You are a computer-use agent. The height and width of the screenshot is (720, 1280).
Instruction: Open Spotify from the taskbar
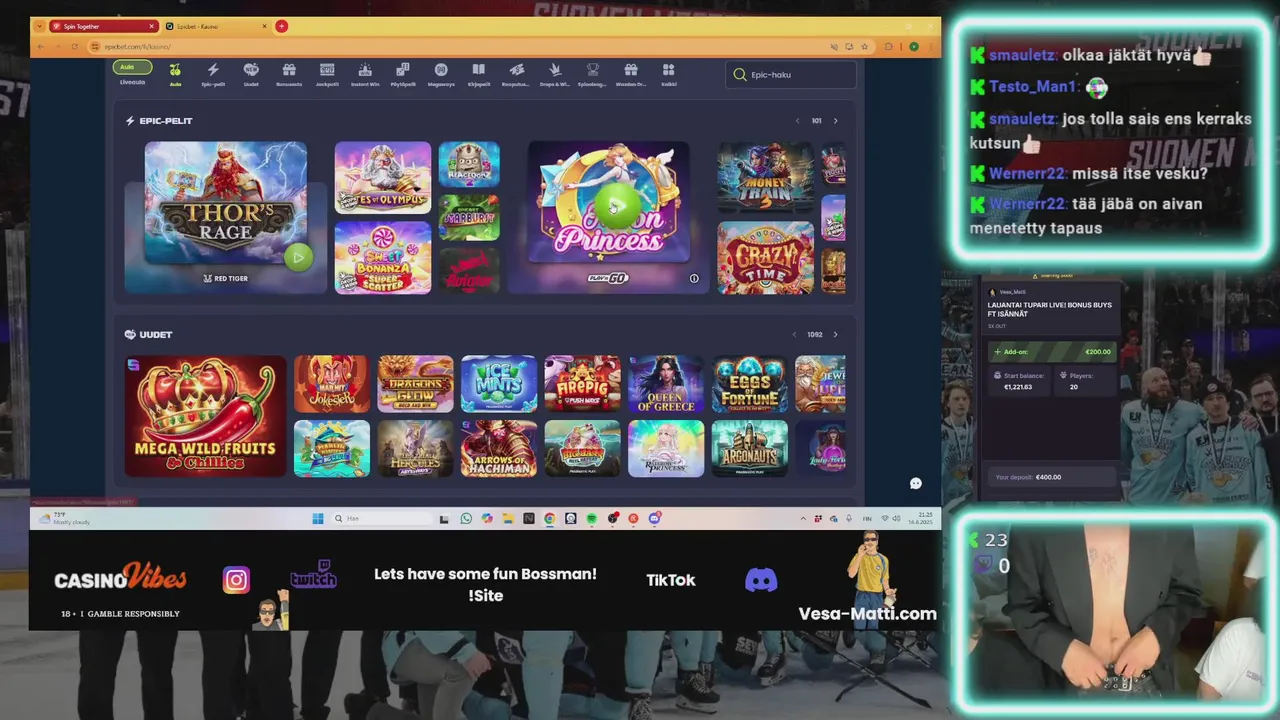coord(592,518)
